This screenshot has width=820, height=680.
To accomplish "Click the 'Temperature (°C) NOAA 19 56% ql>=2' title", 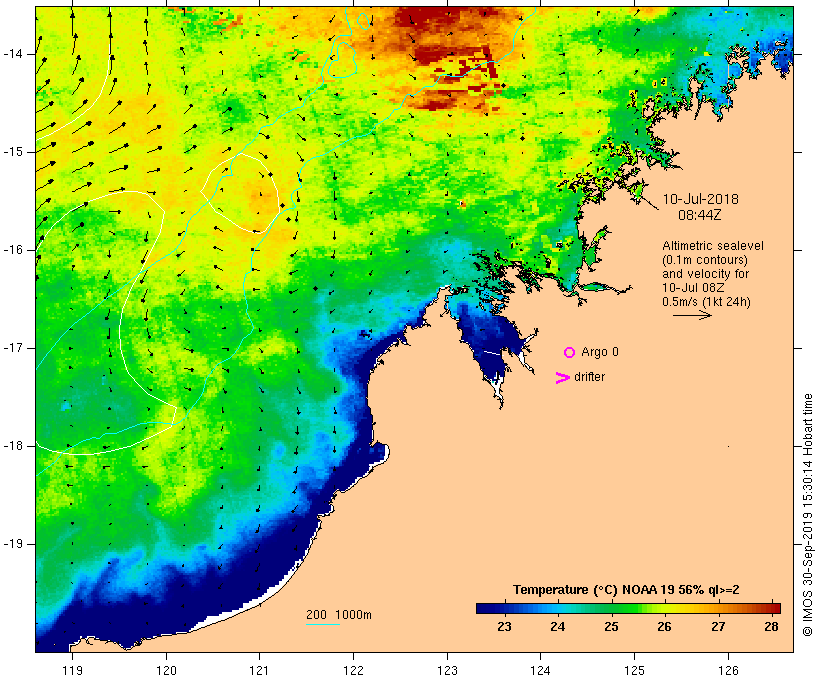I will pyautogui.click(x=626, y=590).
